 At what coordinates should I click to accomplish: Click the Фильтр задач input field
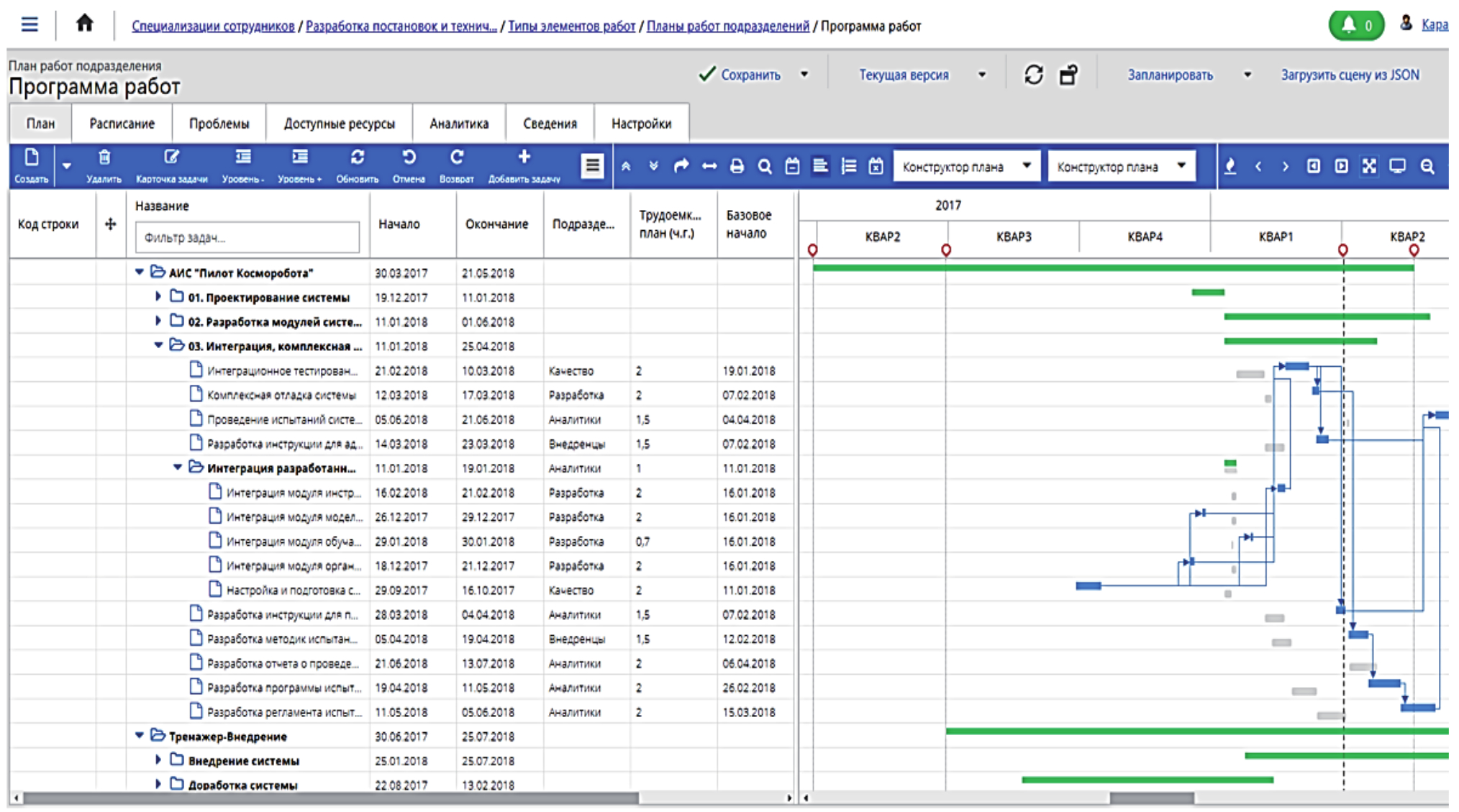pyautogui.click(x=247, y=238)
